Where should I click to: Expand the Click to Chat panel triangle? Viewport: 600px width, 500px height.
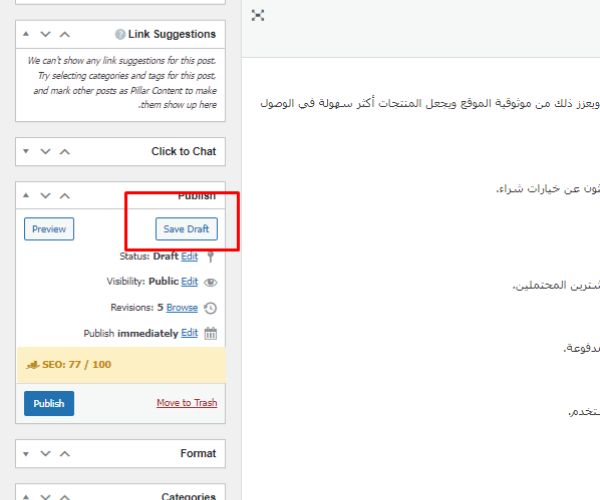26,151
